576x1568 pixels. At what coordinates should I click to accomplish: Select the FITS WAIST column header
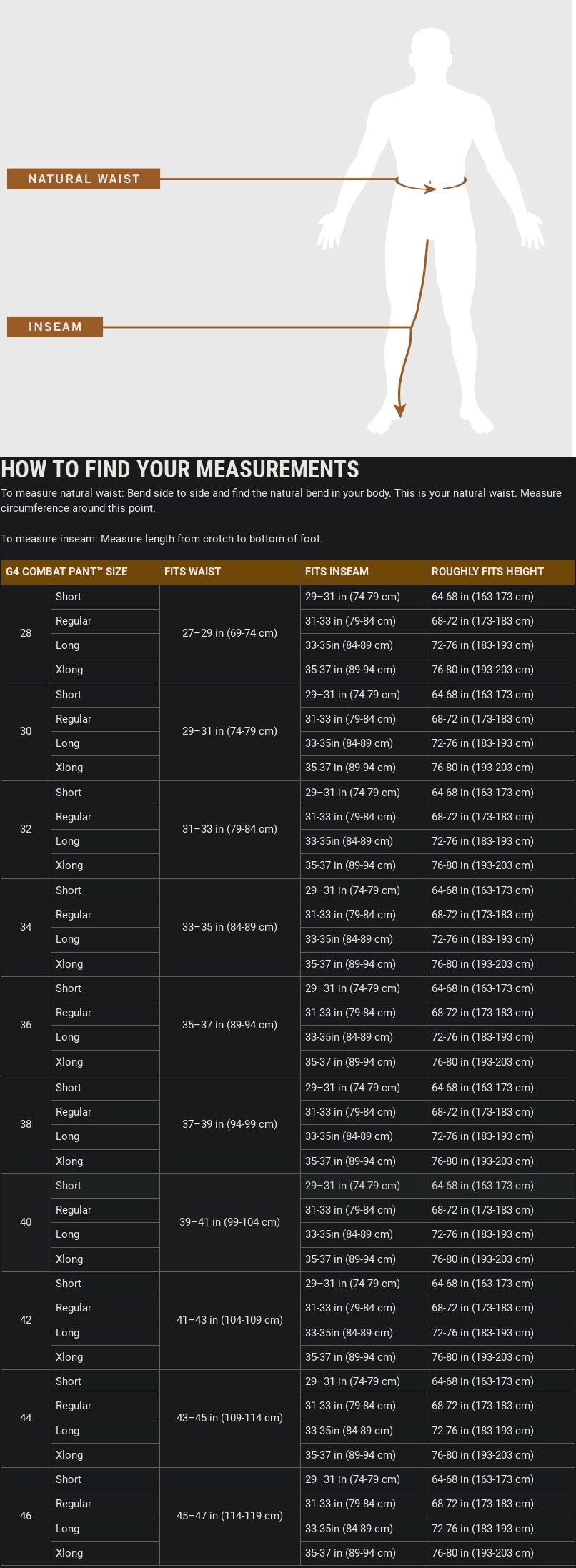(x=192, y=572)
